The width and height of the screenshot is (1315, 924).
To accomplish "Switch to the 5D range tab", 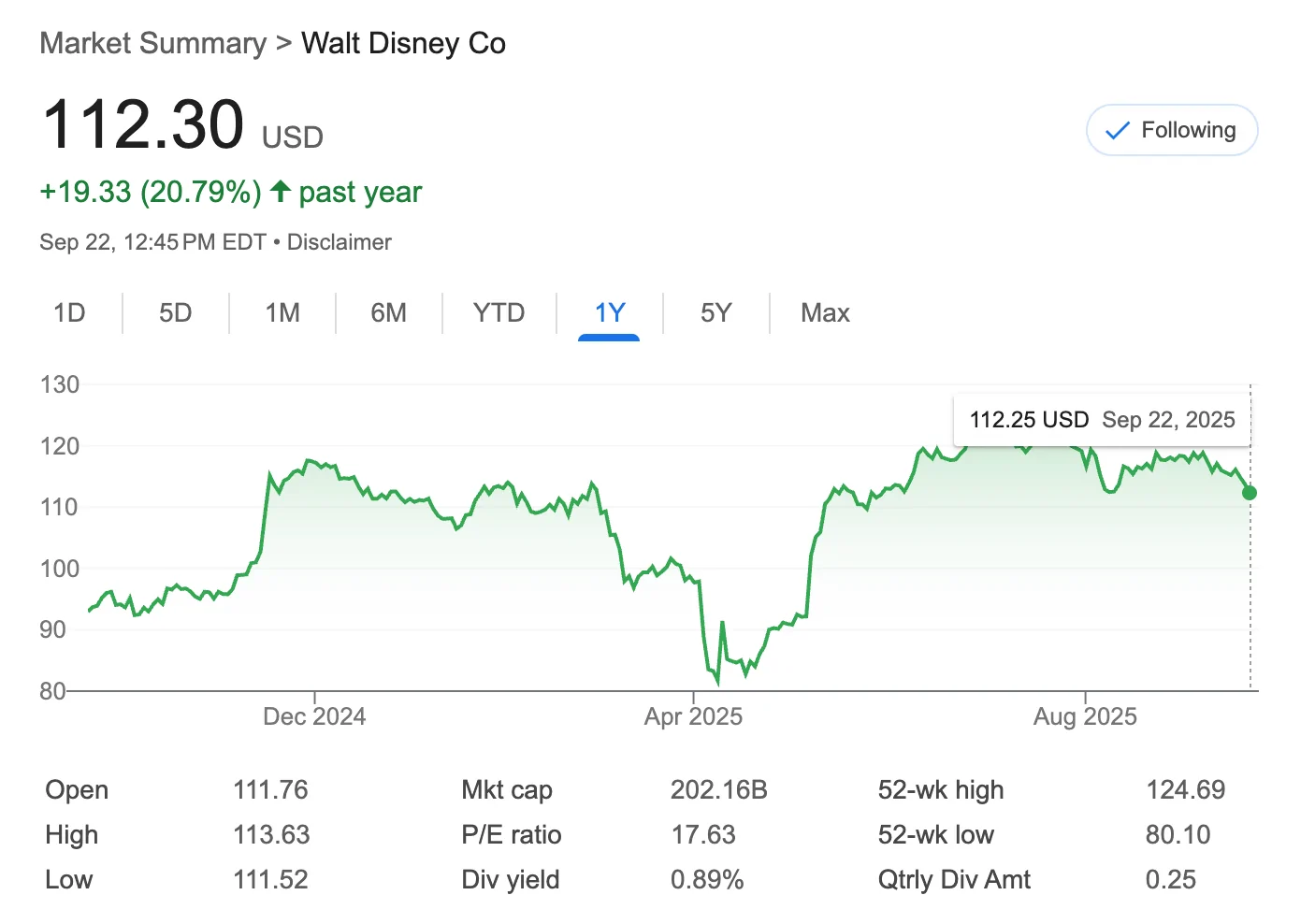I will (176, 312).
